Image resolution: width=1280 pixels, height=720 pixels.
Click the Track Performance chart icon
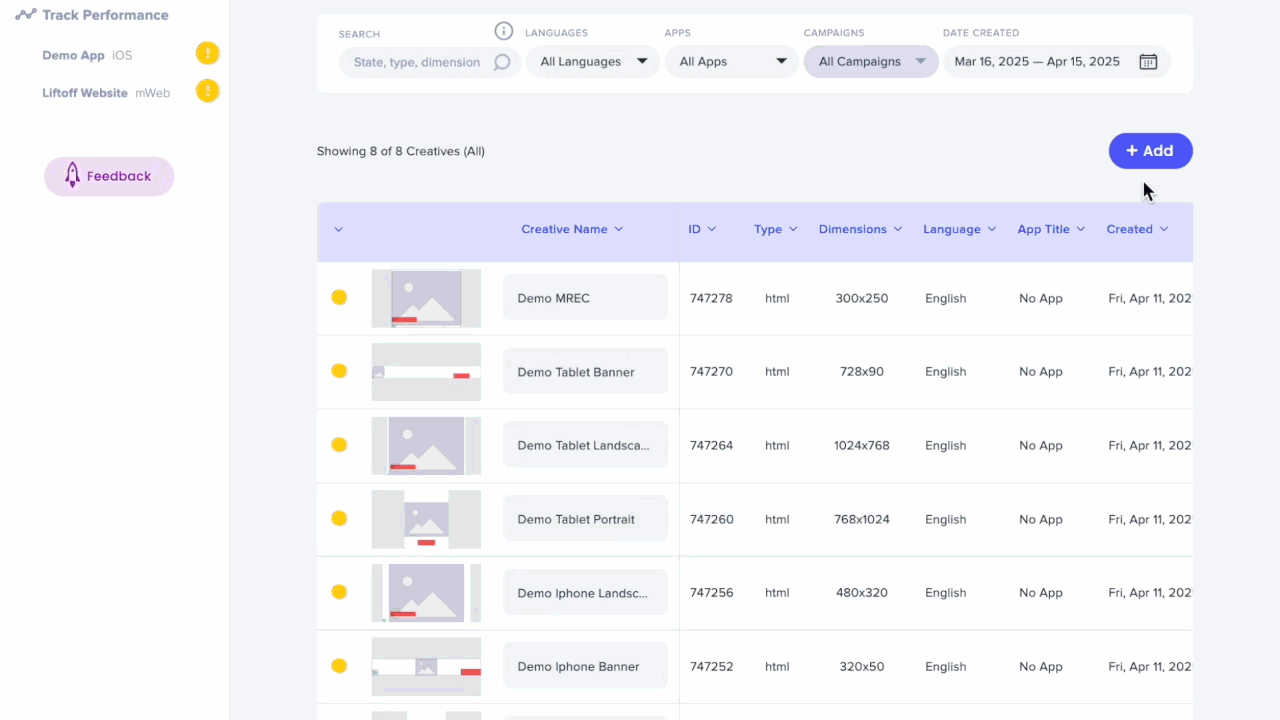26,15
